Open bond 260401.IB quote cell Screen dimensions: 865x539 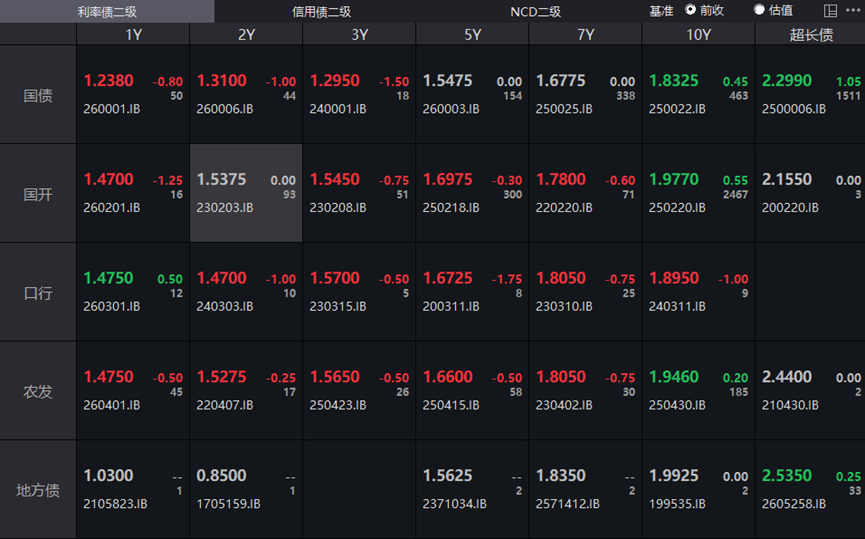[133, 391]
